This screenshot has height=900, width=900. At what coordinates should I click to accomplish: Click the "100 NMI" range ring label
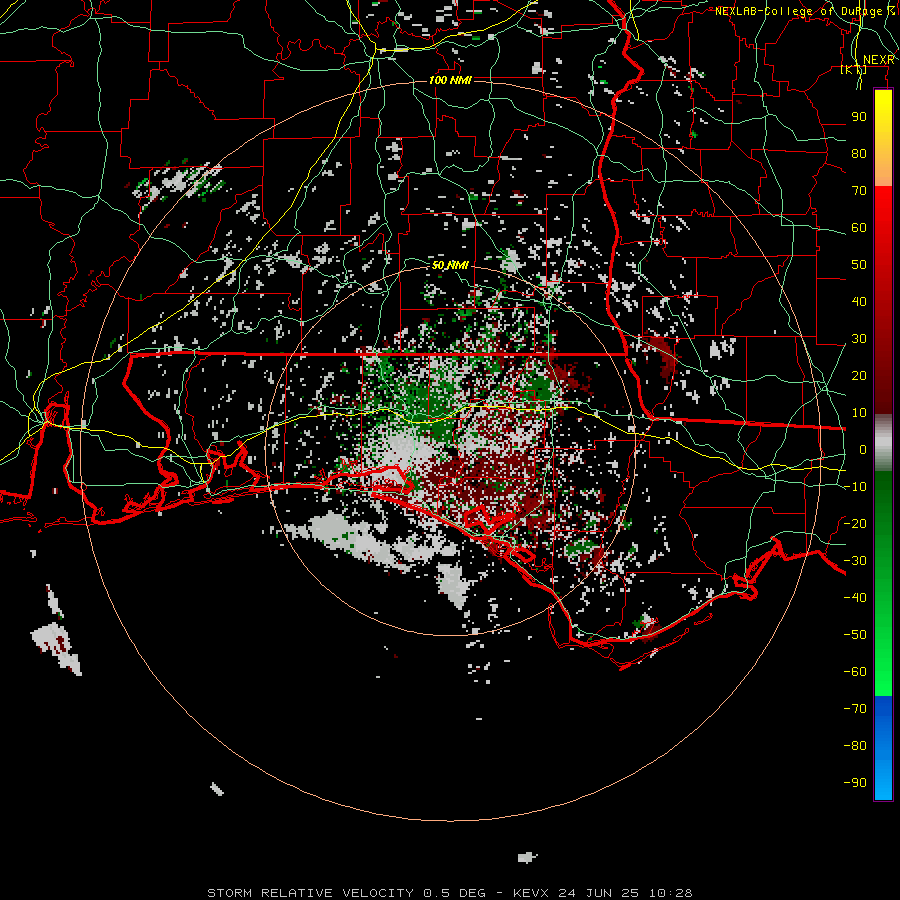[x=450, y=80]
